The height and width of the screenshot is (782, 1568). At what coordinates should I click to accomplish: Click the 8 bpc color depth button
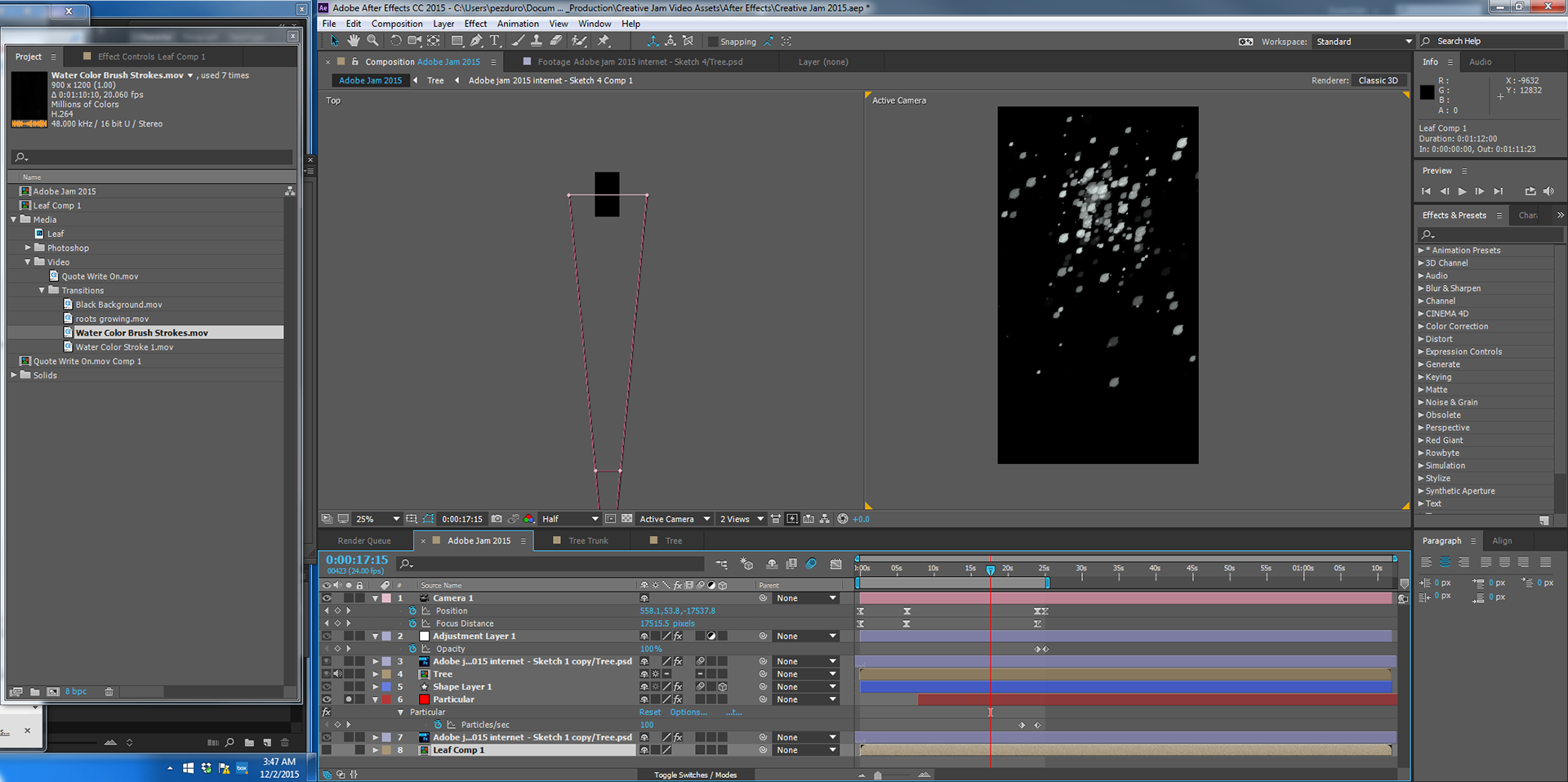[x=76, y=692]
